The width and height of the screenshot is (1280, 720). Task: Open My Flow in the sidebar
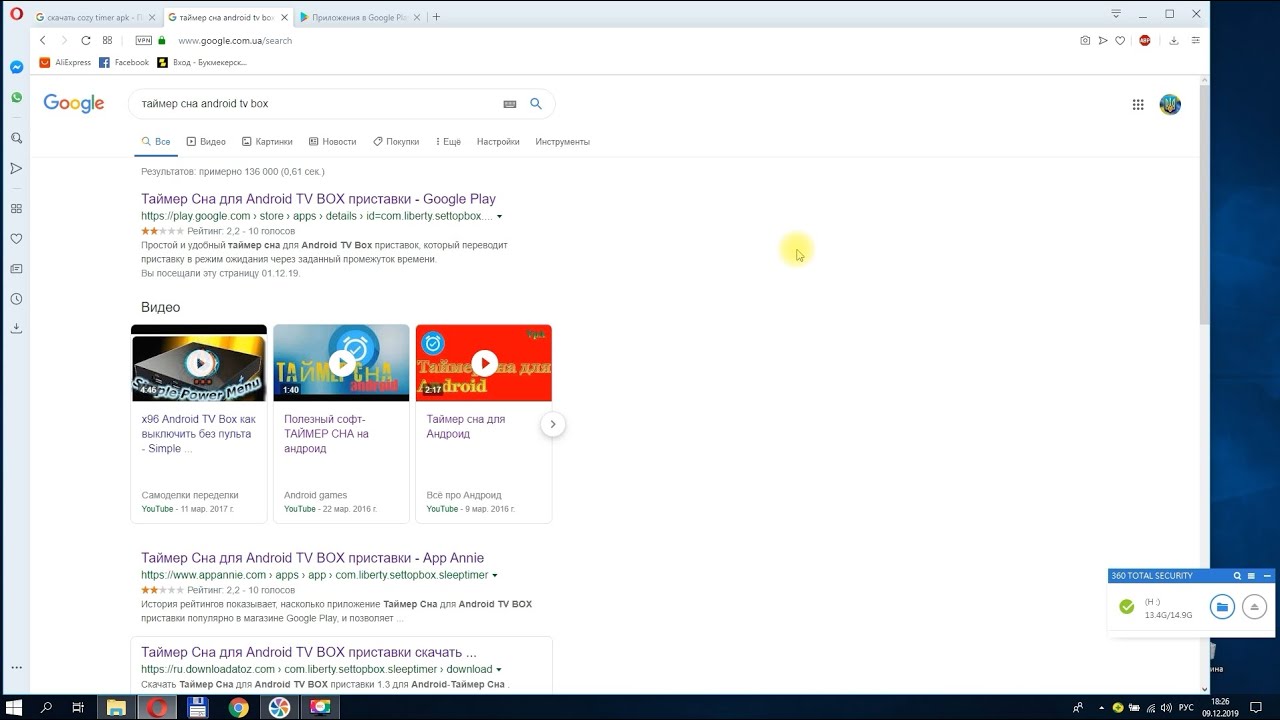point(16,168)
